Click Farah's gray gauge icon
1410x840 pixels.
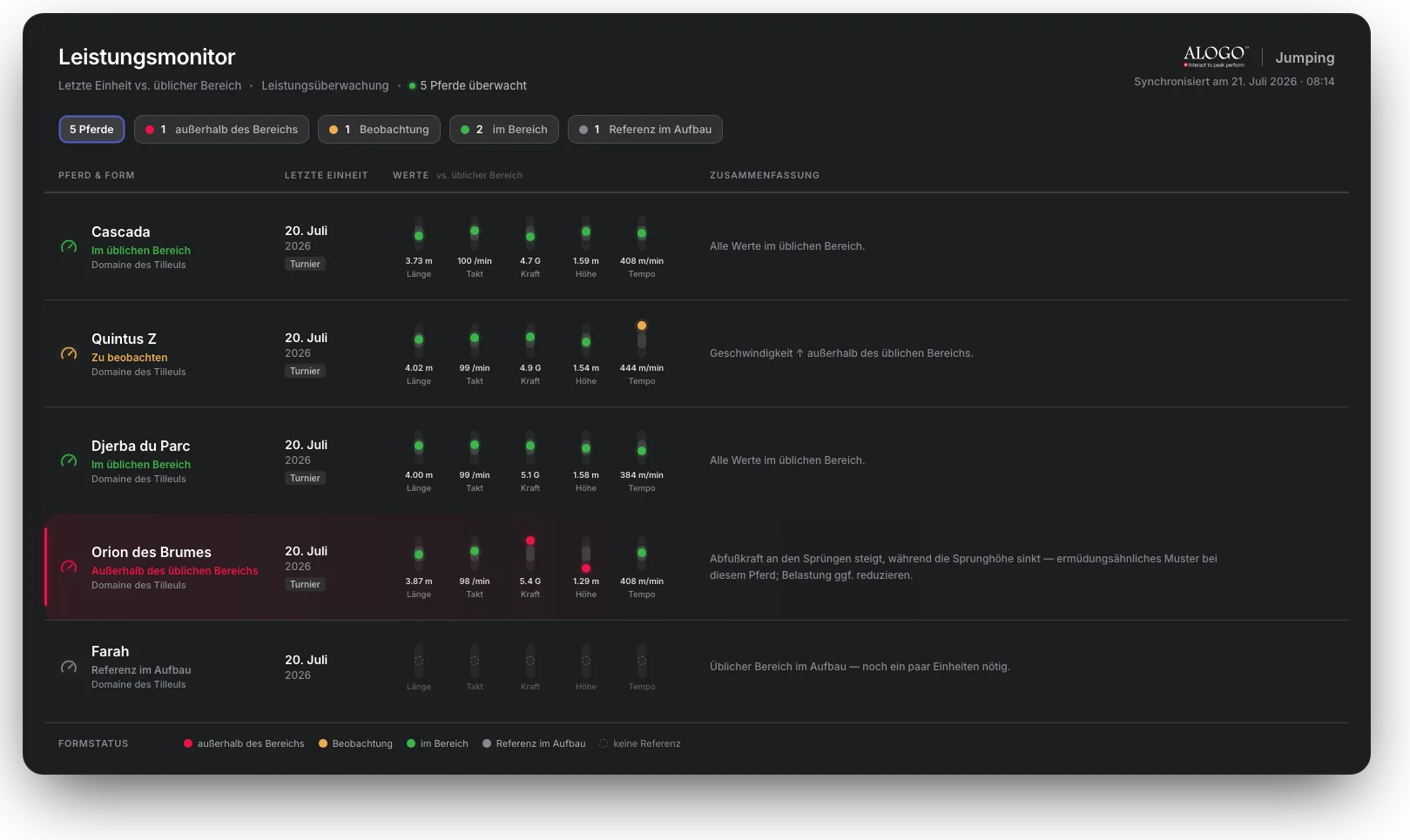pyautogui.click(x=69, y=668)
